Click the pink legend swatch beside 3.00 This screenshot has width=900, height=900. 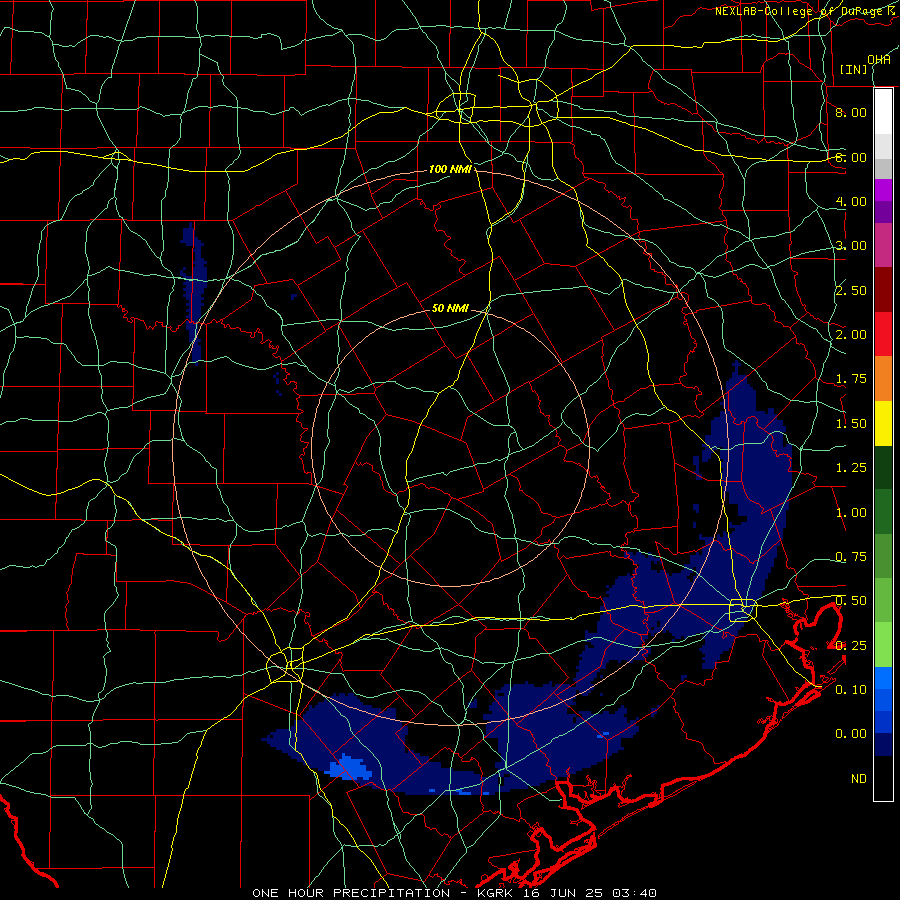coord(883,245)
